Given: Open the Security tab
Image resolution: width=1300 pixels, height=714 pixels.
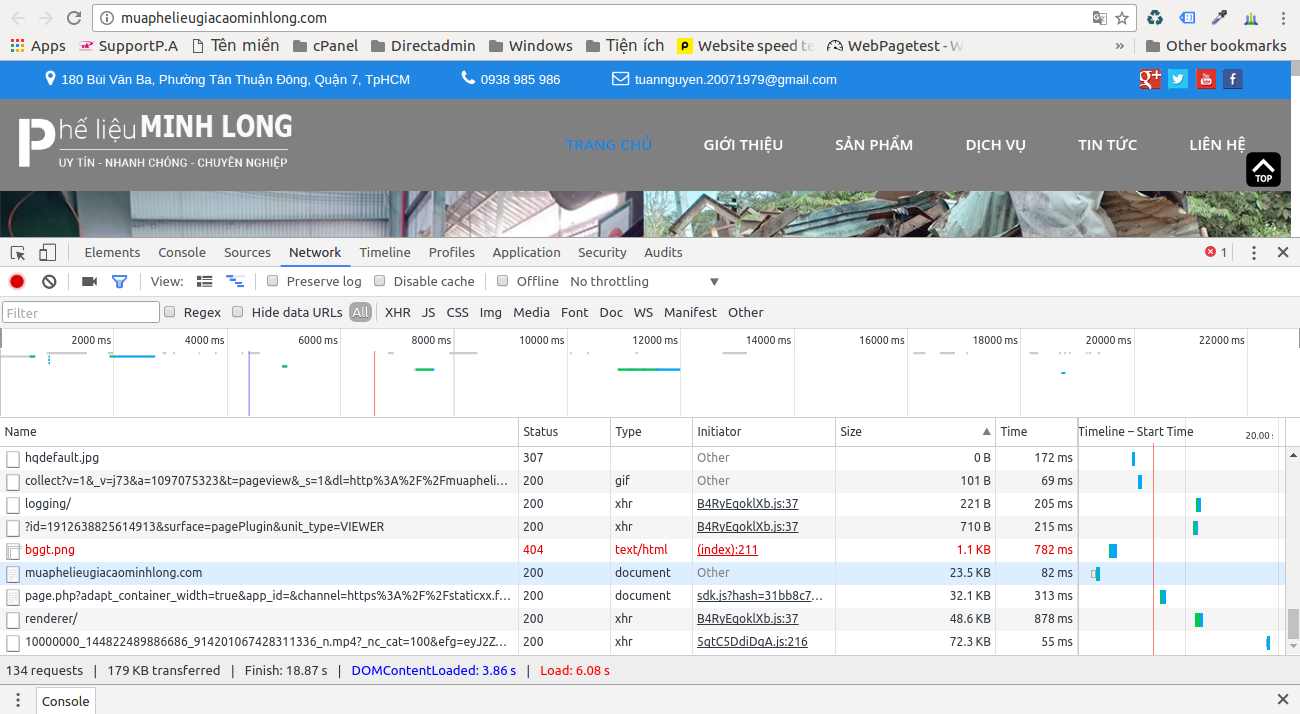Looking at the screenshot, I should (x=602, y=253).
